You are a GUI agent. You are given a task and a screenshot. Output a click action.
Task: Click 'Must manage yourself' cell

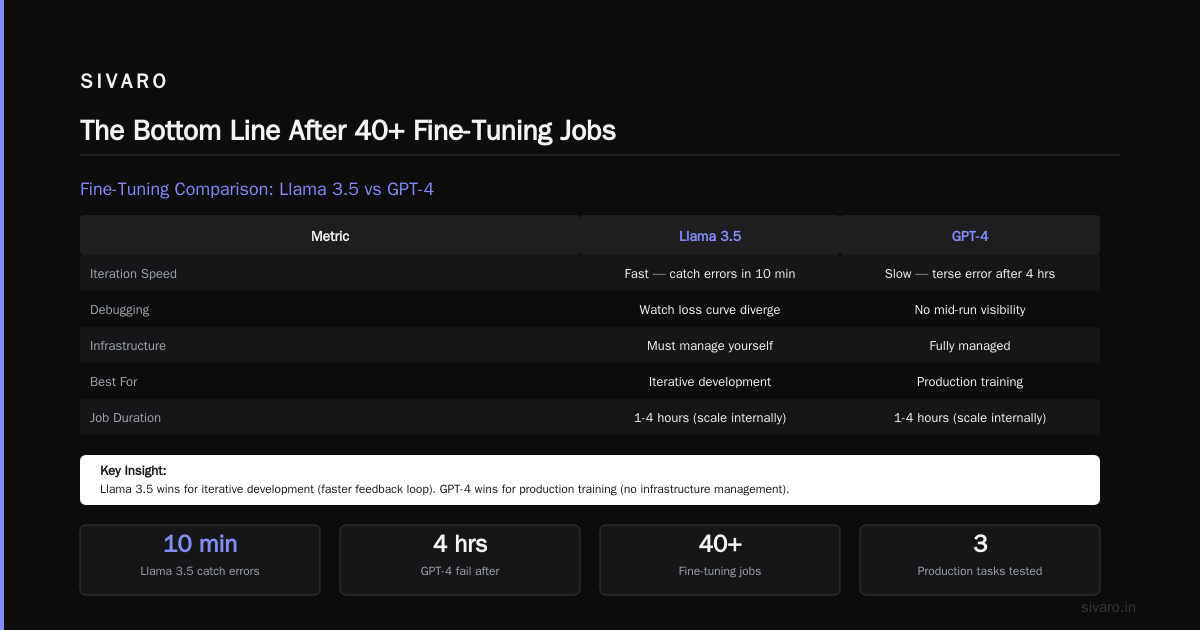710,346
